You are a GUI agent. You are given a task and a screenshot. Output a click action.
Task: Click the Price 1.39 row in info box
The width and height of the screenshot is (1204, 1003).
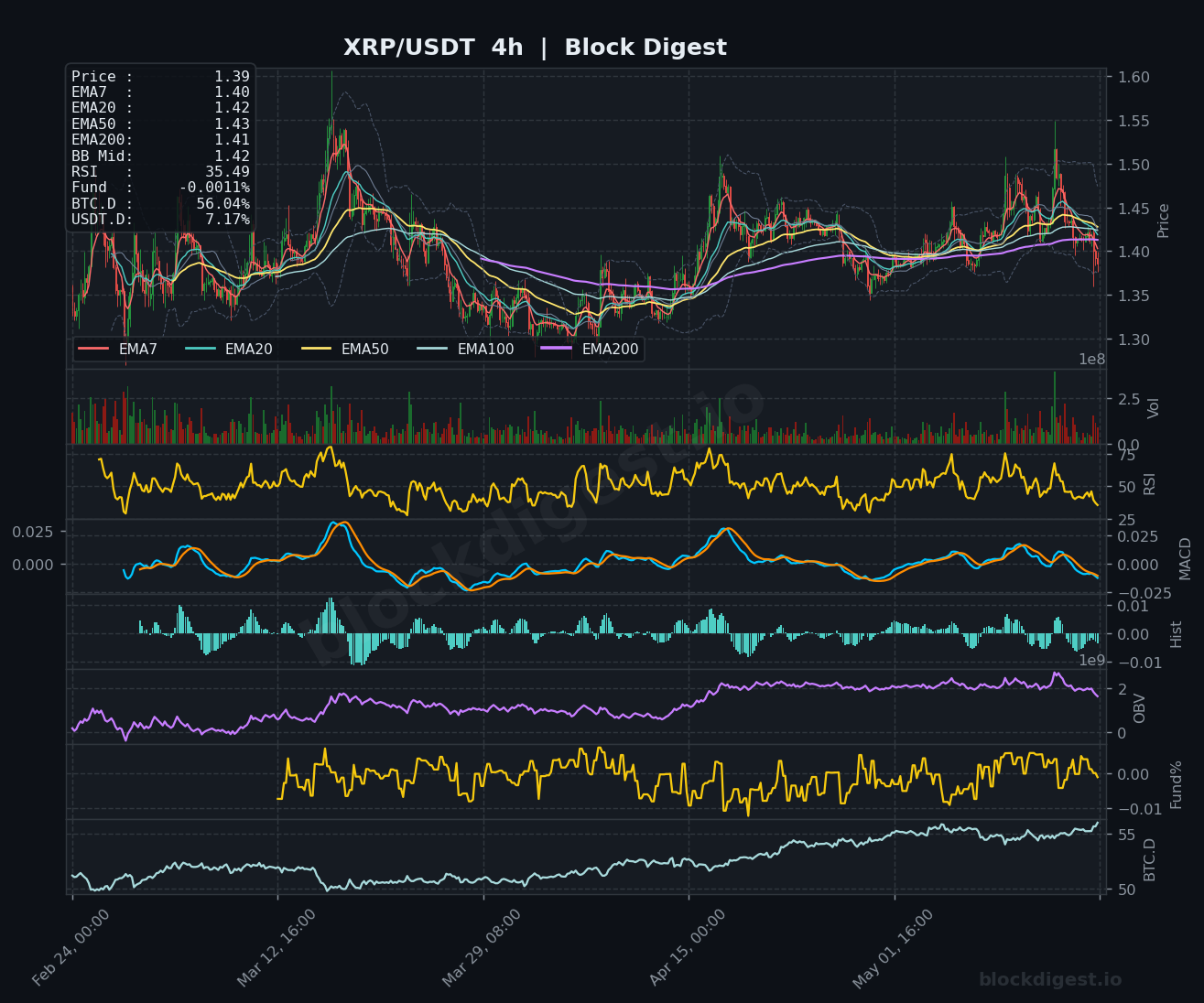click(x=160, y=77)
